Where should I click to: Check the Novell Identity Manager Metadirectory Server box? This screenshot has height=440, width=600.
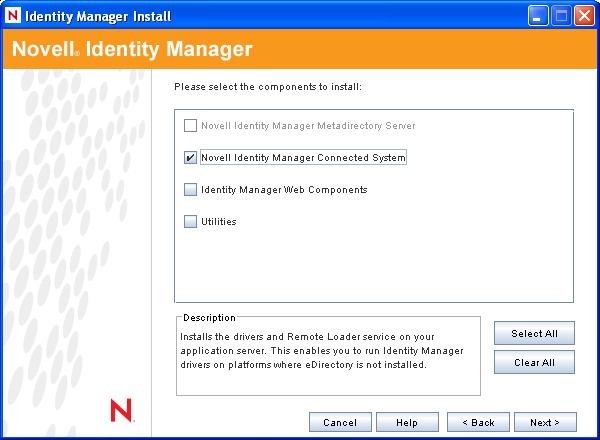190,125
